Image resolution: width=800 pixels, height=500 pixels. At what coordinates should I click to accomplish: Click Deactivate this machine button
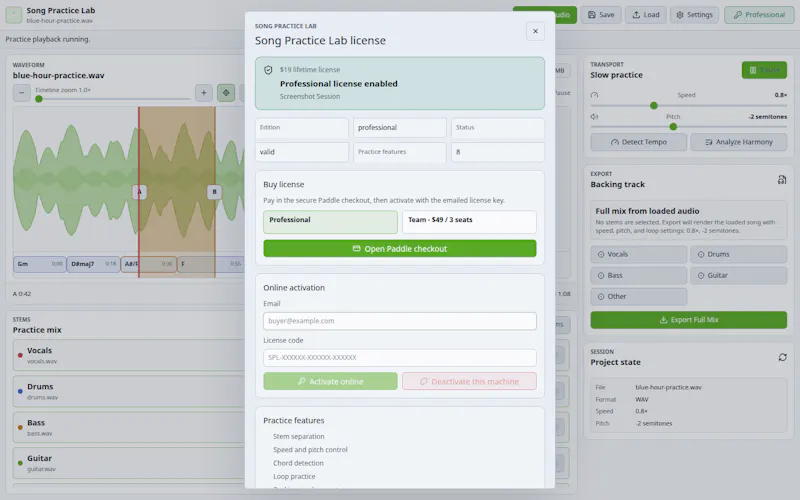click(x=469, y=381)
